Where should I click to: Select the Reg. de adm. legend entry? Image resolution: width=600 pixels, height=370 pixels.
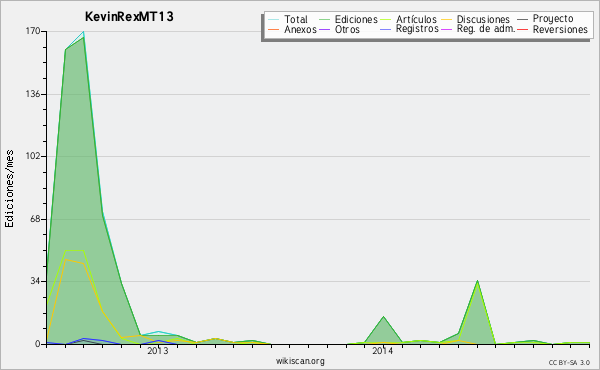(x=486, y=29)
